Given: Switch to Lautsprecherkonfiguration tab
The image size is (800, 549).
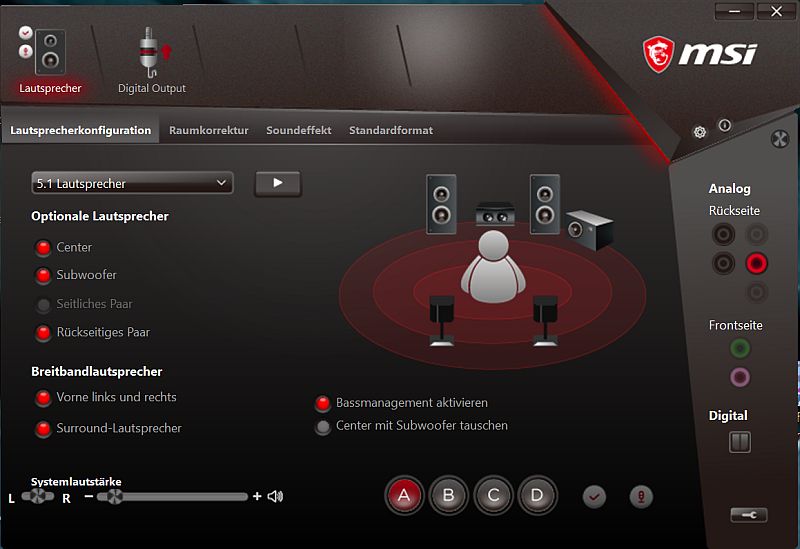Looking at the screenshot, I should click(81, 130).
